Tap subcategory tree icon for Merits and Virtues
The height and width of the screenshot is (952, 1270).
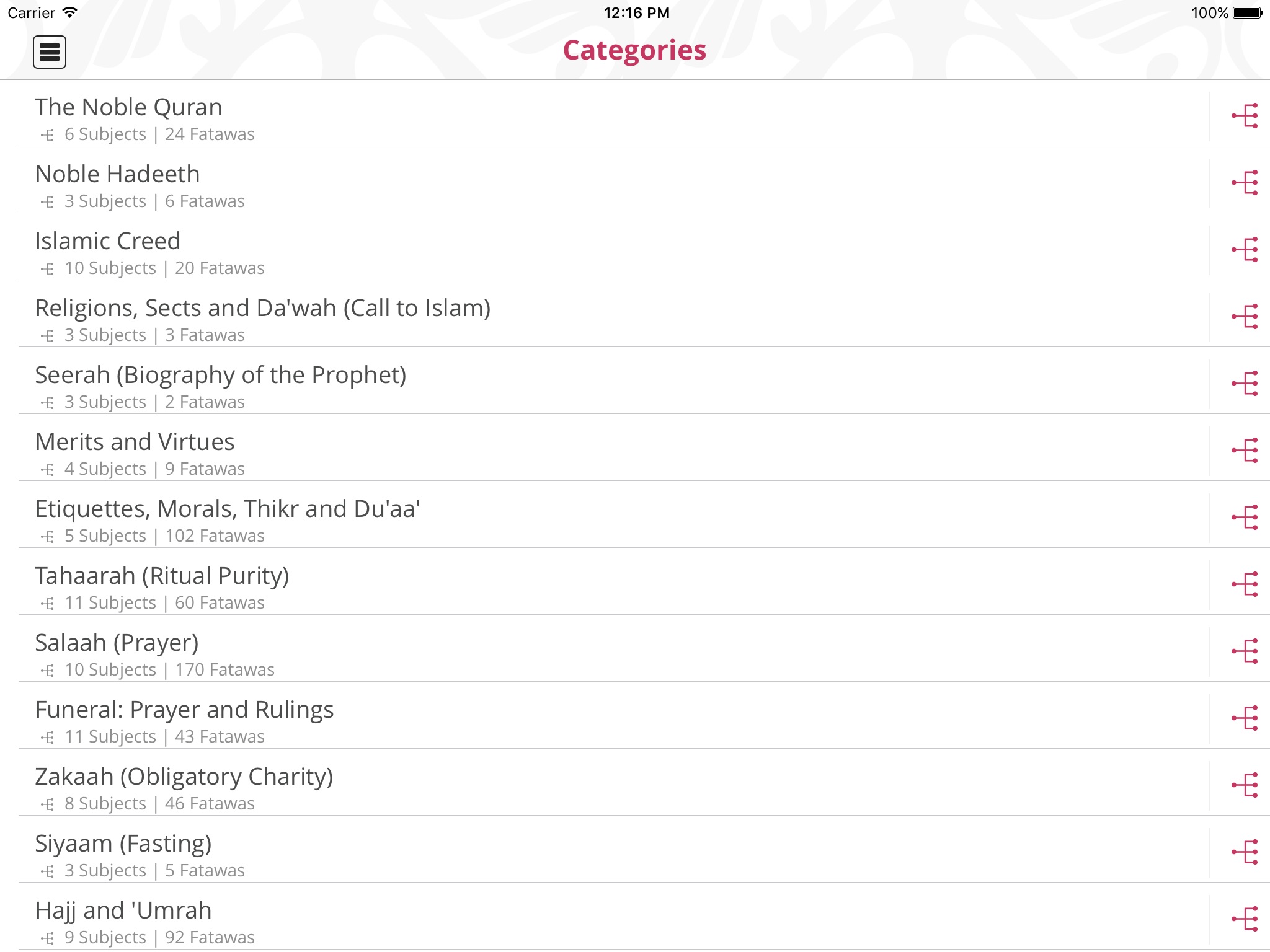click(1244, 451)
